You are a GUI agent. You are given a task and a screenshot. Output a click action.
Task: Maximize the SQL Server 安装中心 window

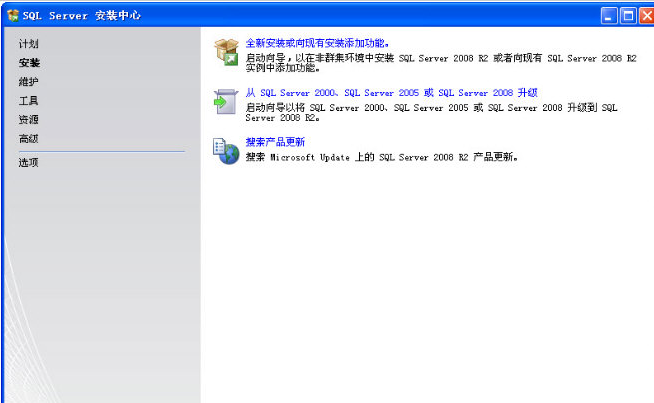point(628,16)
